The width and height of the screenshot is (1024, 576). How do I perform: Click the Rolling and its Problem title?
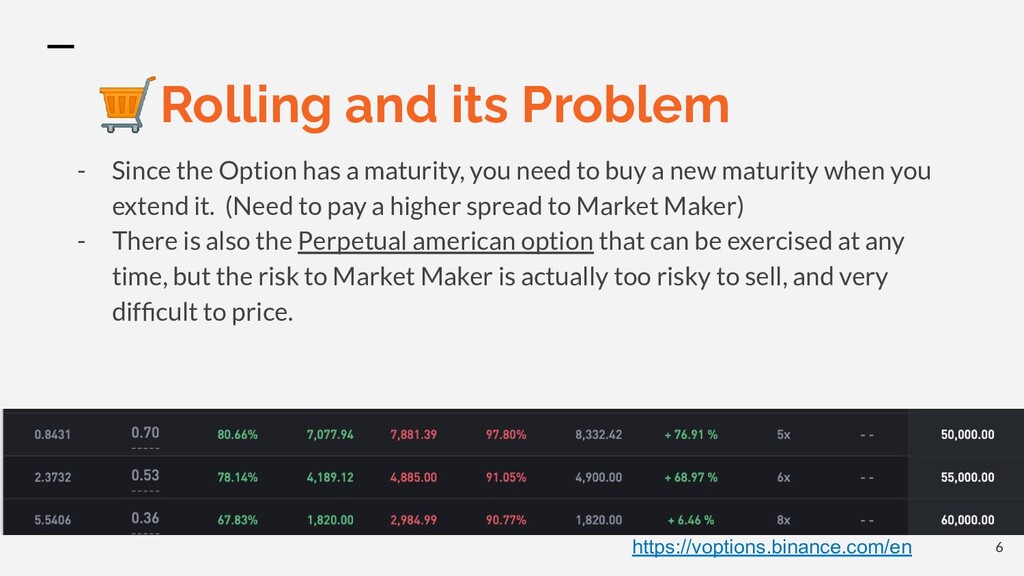click(x=444, y=105)
